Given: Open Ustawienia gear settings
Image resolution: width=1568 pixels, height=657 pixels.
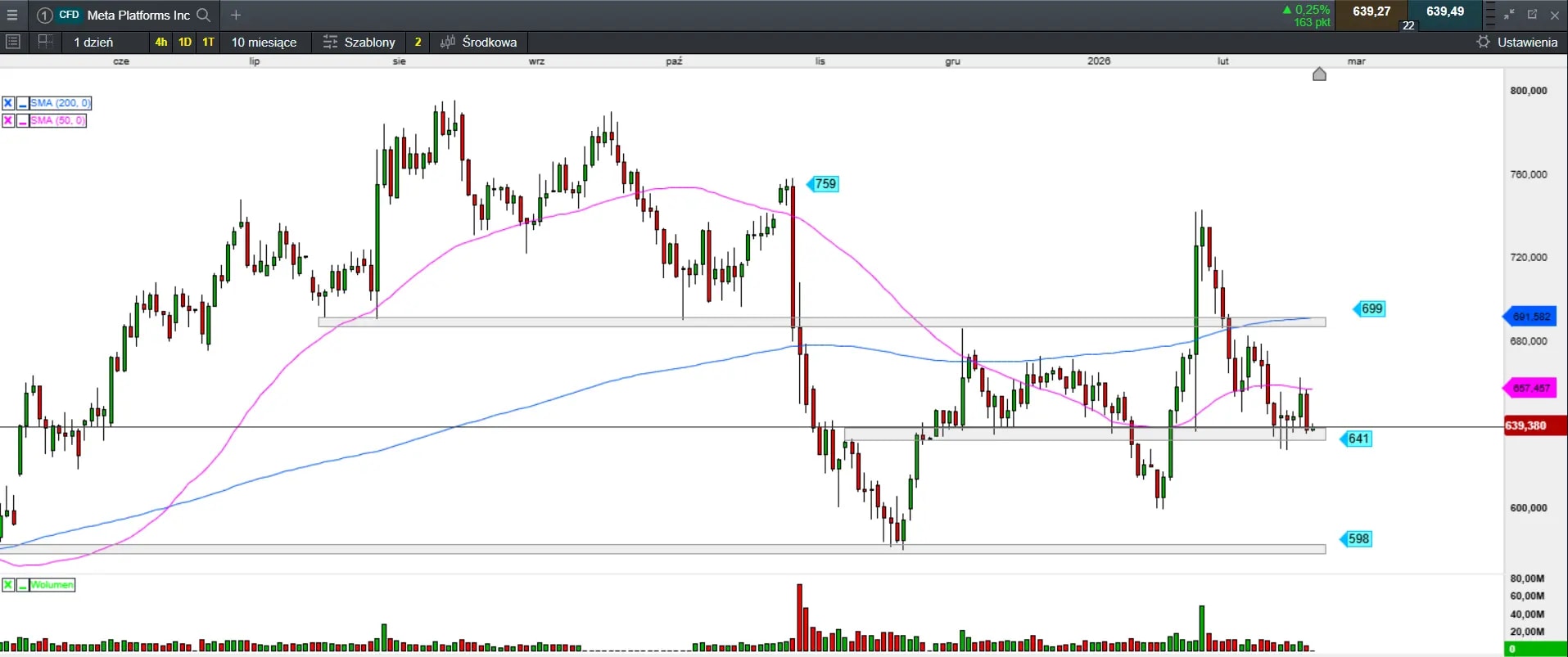Looking at the screenshot, I should point(1517,42).
